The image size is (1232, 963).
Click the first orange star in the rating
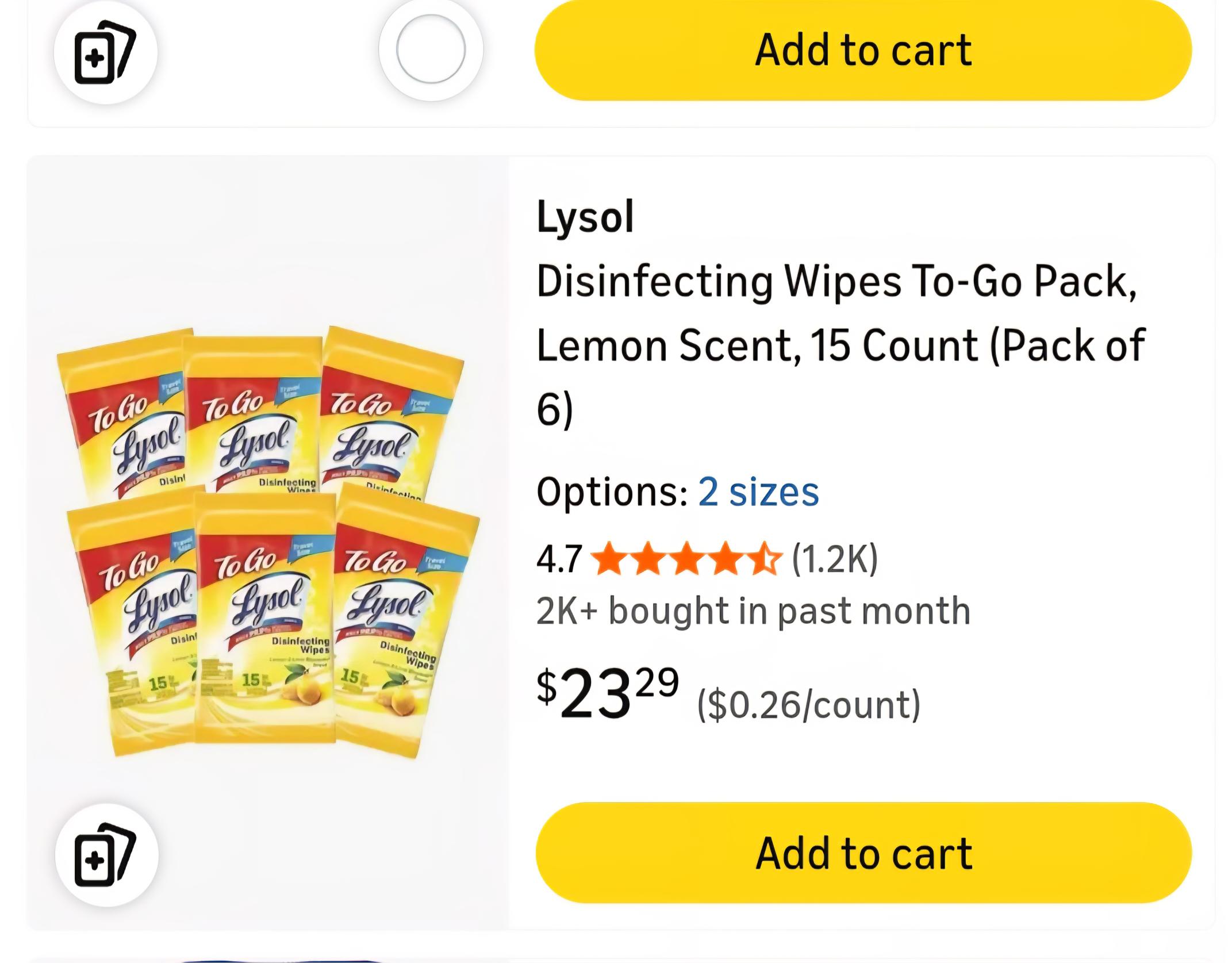[609, 559]
